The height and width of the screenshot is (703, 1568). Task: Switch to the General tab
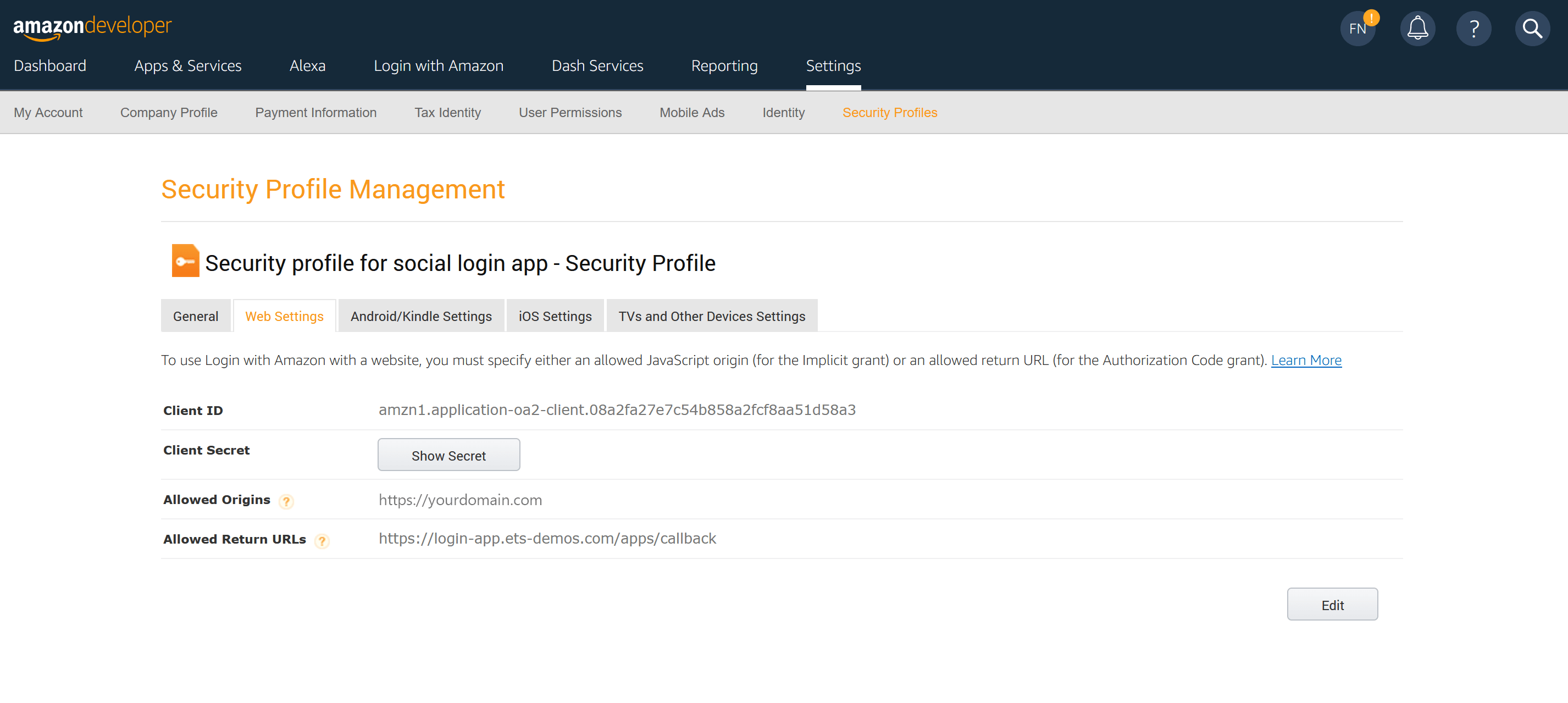click(x=196, y=316)
